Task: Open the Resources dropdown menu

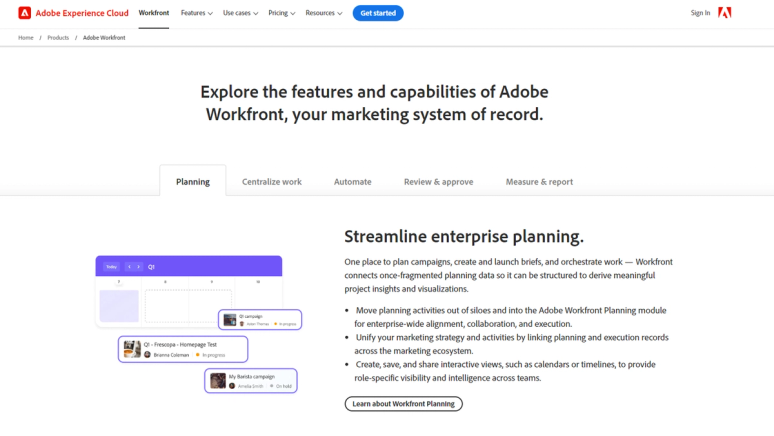Action: click(x=323, y=13)
